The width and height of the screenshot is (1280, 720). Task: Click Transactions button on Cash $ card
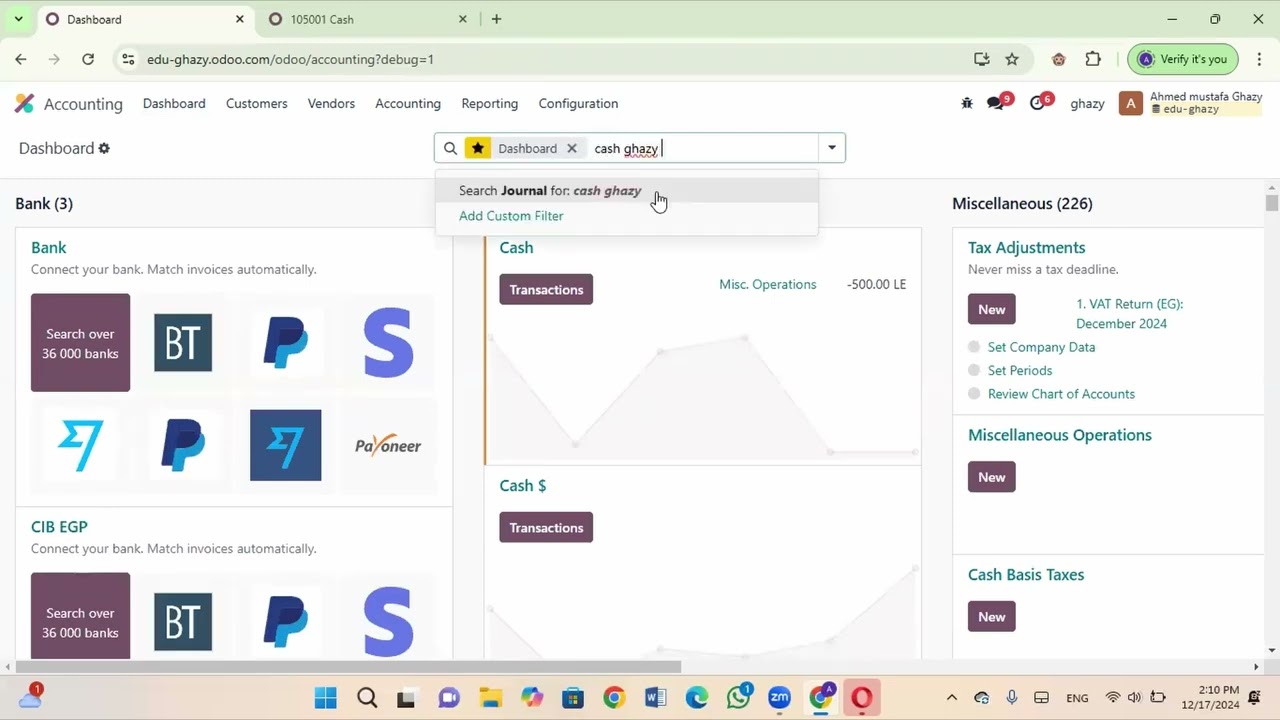click(x=546, y=527)
